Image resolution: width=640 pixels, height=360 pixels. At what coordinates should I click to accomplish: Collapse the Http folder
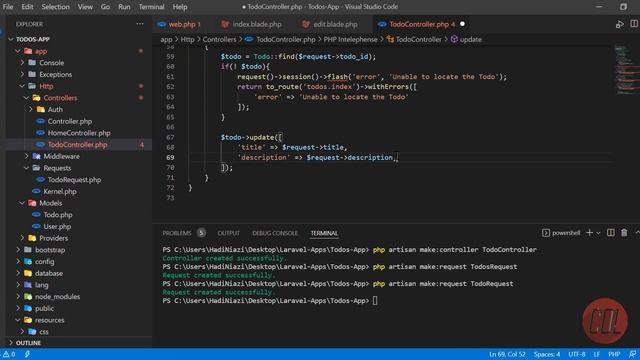pos(22,86)
